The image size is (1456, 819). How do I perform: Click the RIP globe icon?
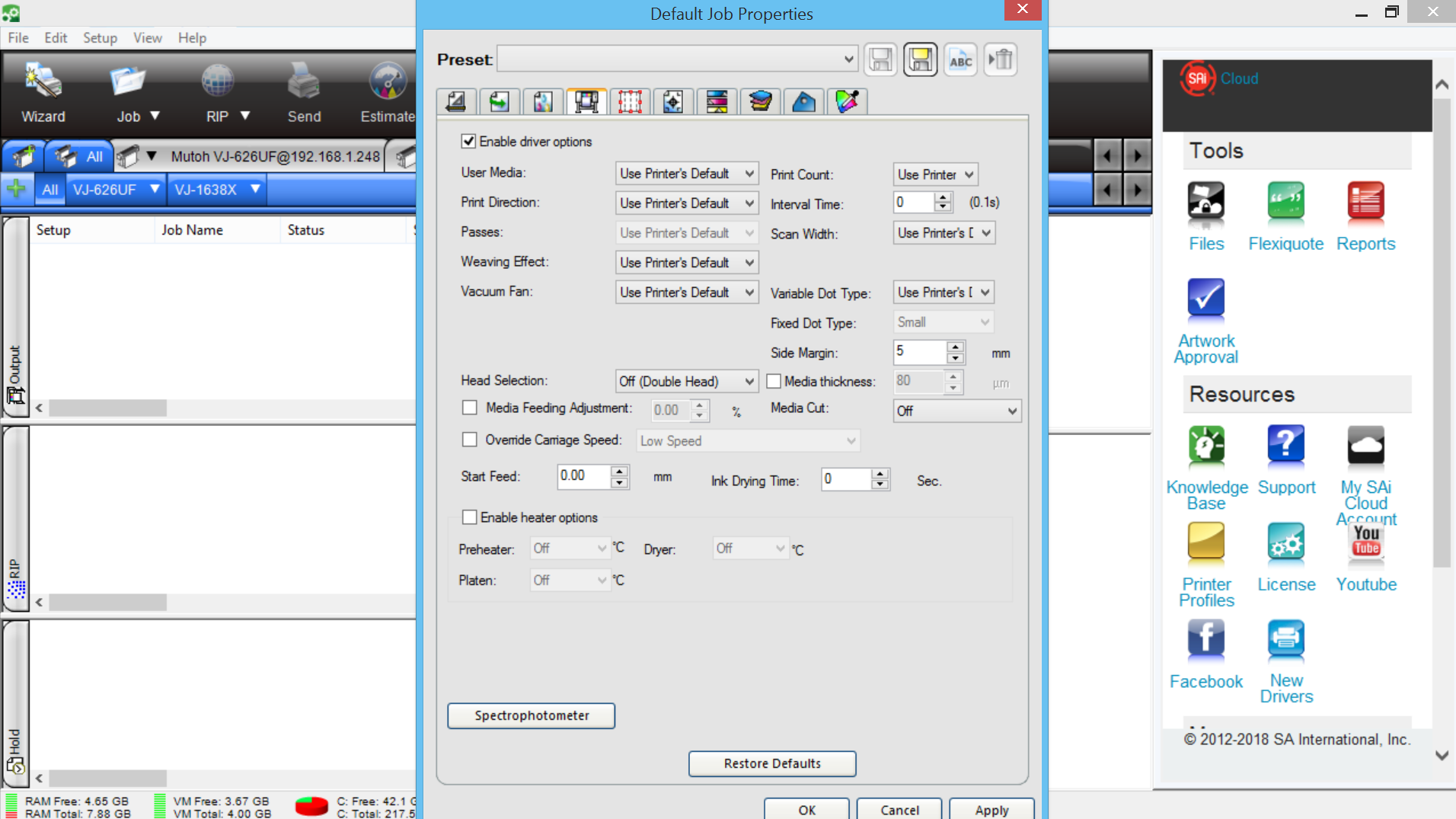tap(217, 81)
